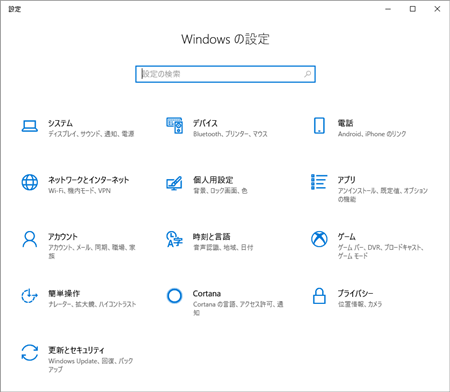The height and width of the screenshot is (392, 450).
Task: Minimize the 設定 window
Action: tap(388, 9)
